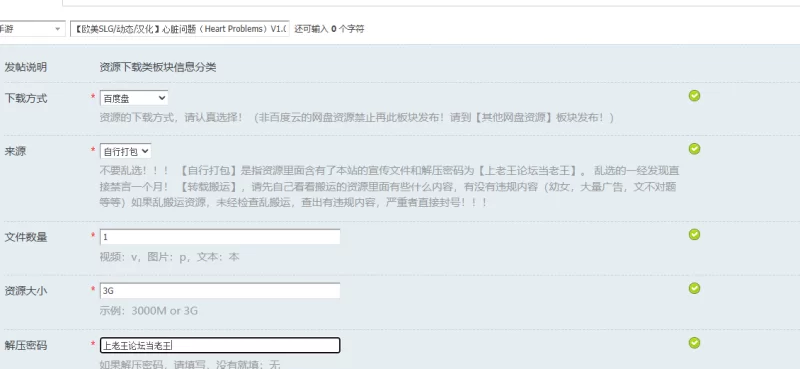Image resolution: width=800 pixels, height=369 pixels.
Task: Click the 来源 field label
Action: coord(15,152)
